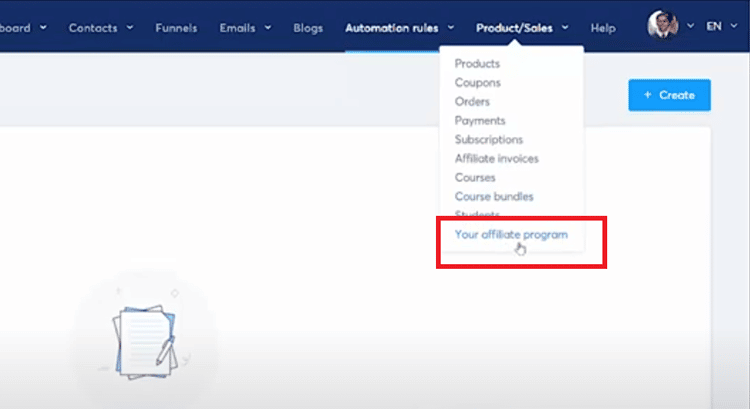Choose Coupons in Product/Sales menu
This screenshot has width=750, height=409.
coord(477,83)
